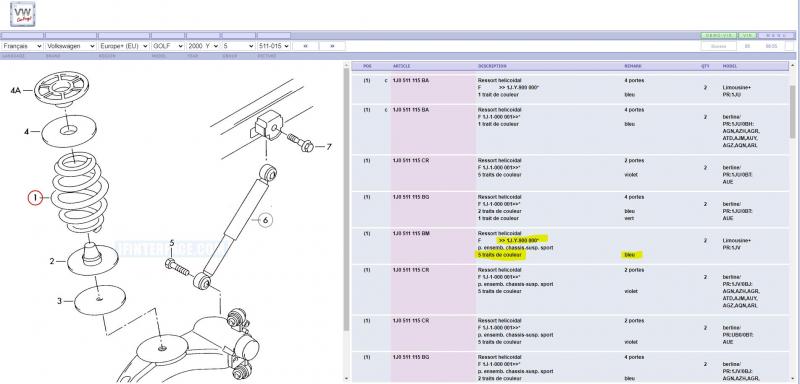The width and height of the screenshot is (800, 384).
Task: Click the green VIN tab
Action: (747, 36)
